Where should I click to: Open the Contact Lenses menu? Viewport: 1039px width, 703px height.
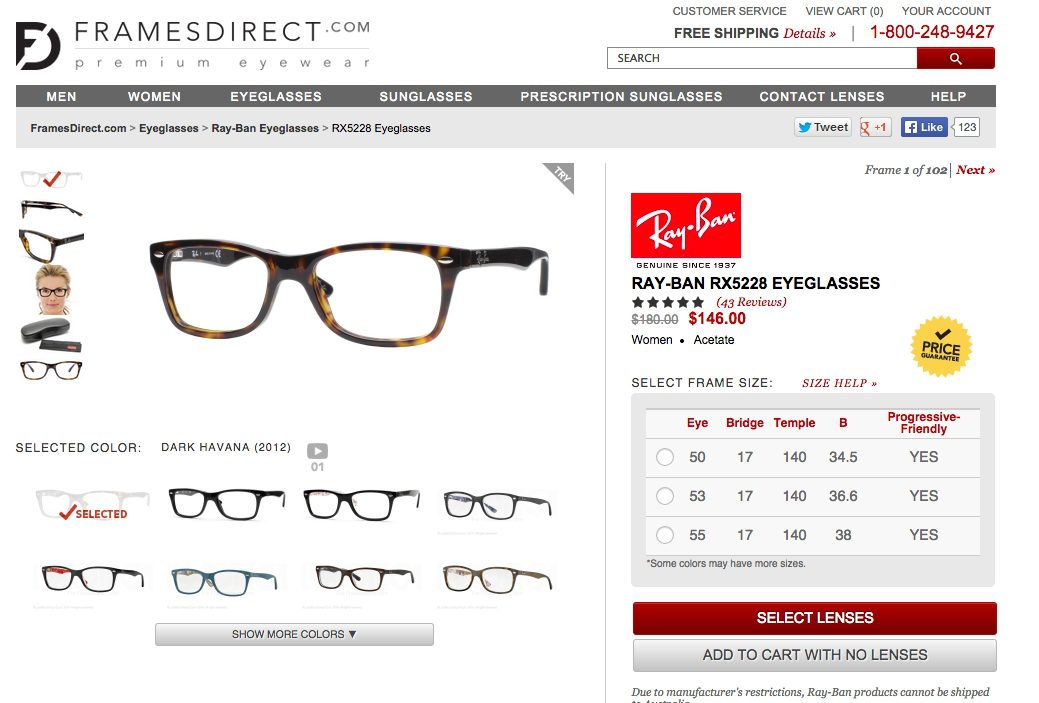822,97
